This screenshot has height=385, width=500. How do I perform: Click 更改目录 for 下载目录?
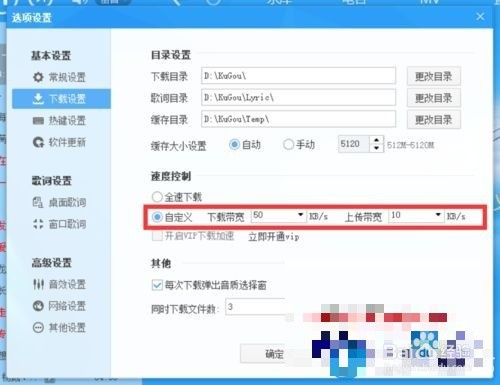coord(434,76)
